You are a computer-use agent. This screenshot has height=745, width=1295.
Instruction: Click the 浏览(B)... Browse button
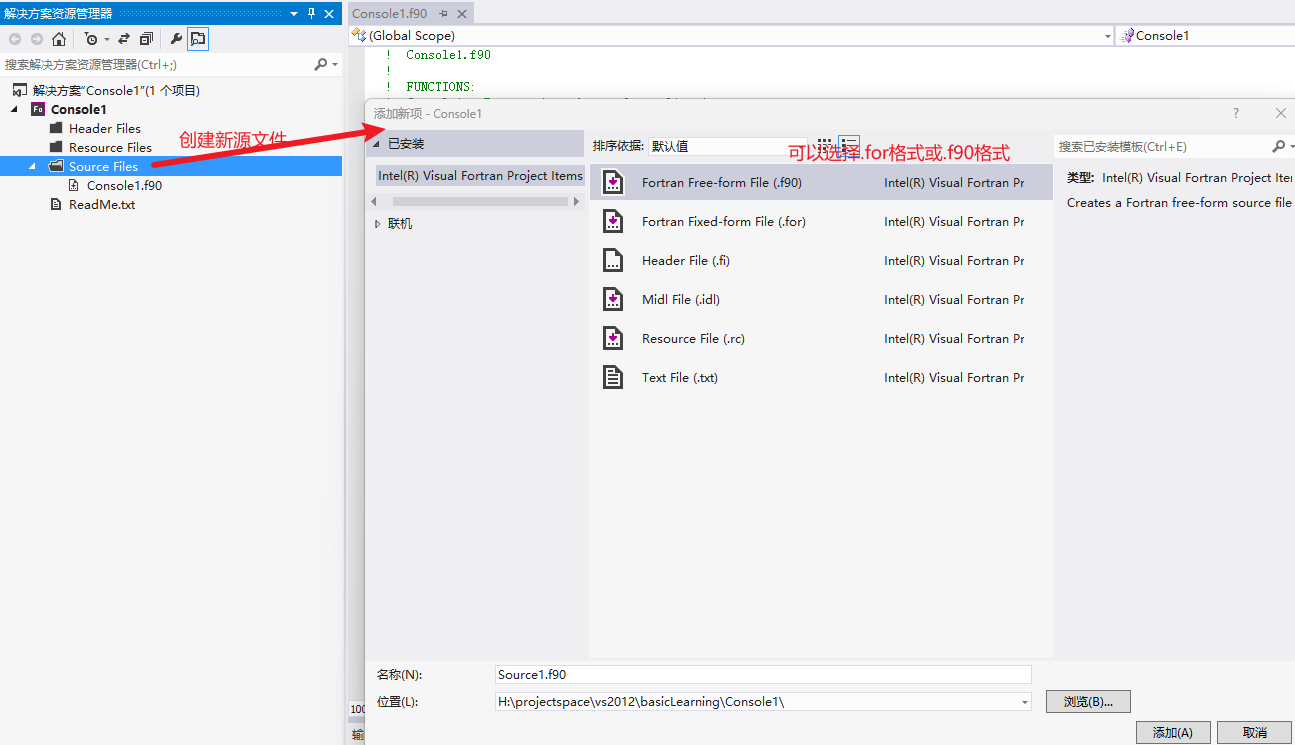point(1087,702)
